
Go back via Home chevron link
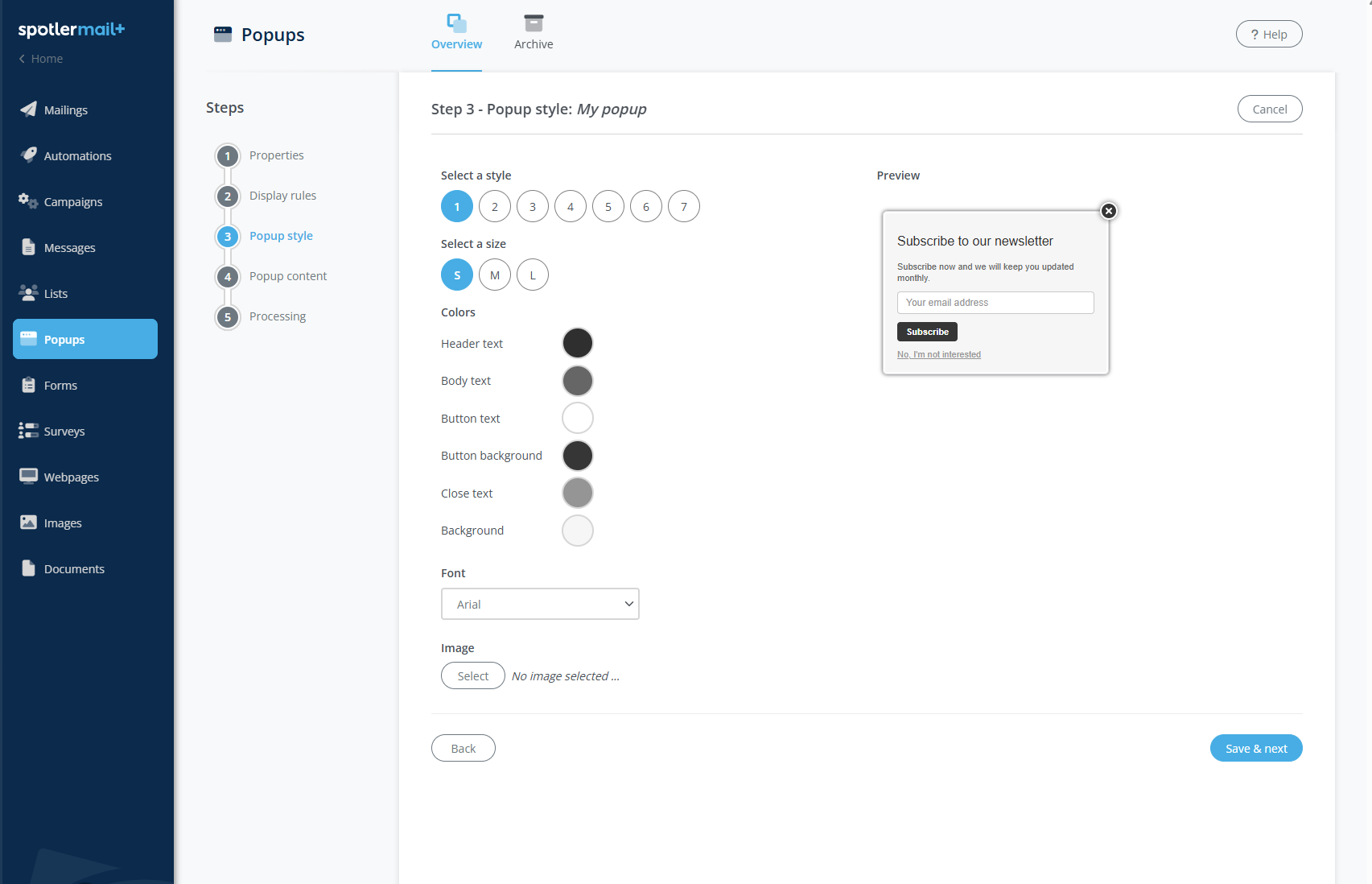click(x=40, y=59)
